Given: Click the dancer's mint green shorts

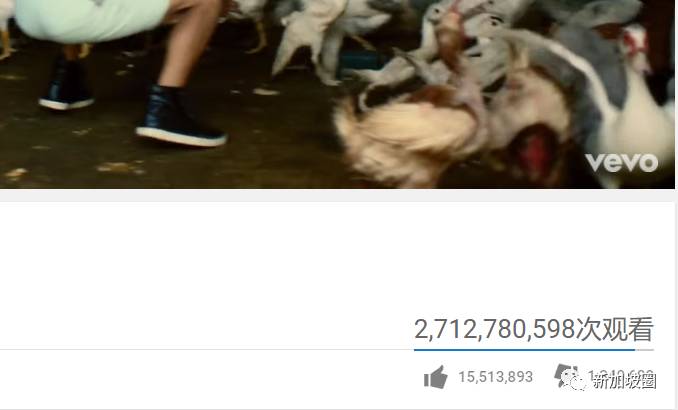Looking at the screenshot, I should tap(92, 20).
